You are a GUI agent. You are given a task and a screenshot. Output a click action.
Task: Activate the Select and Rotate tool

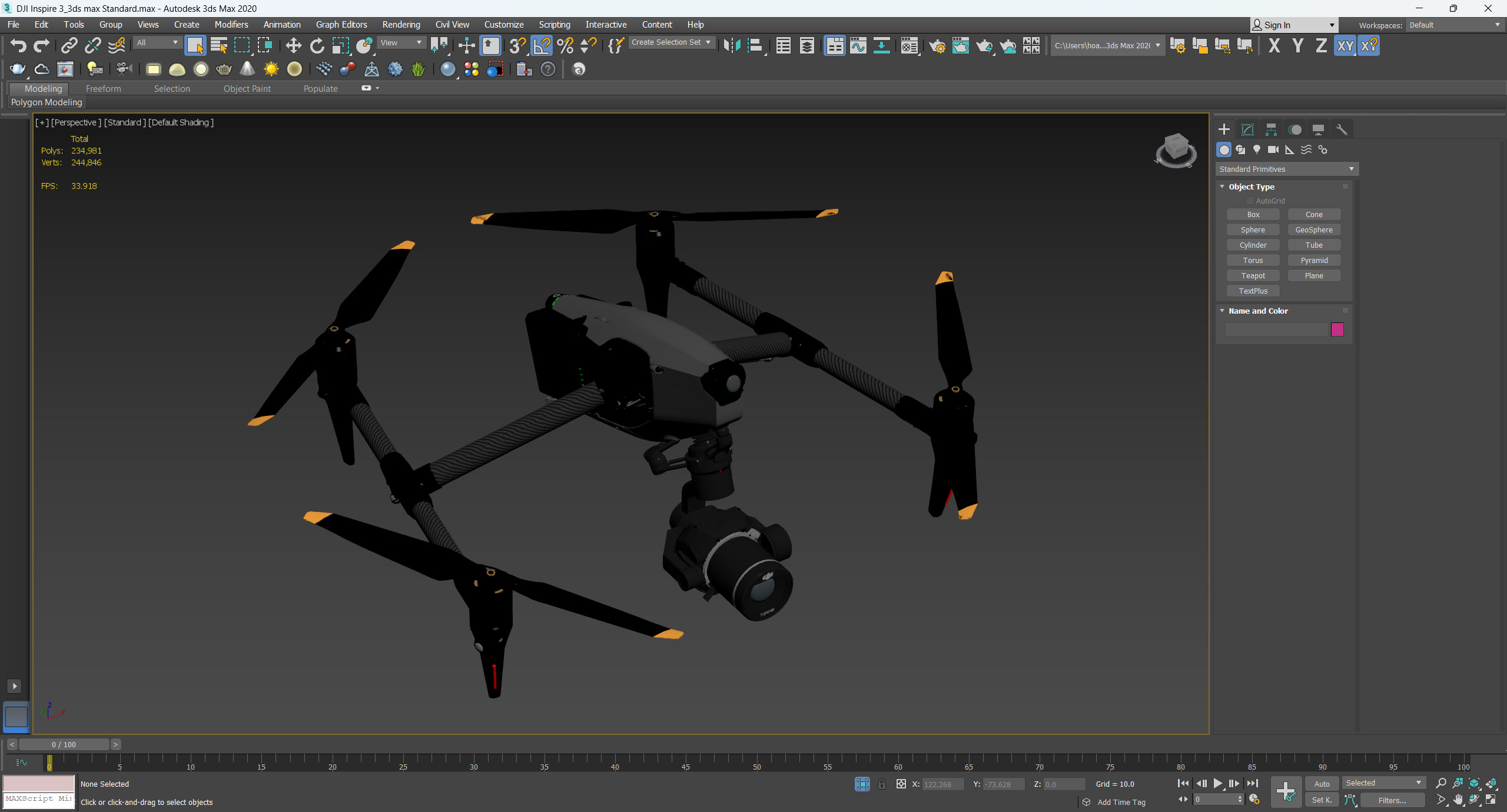click(317, 45)
